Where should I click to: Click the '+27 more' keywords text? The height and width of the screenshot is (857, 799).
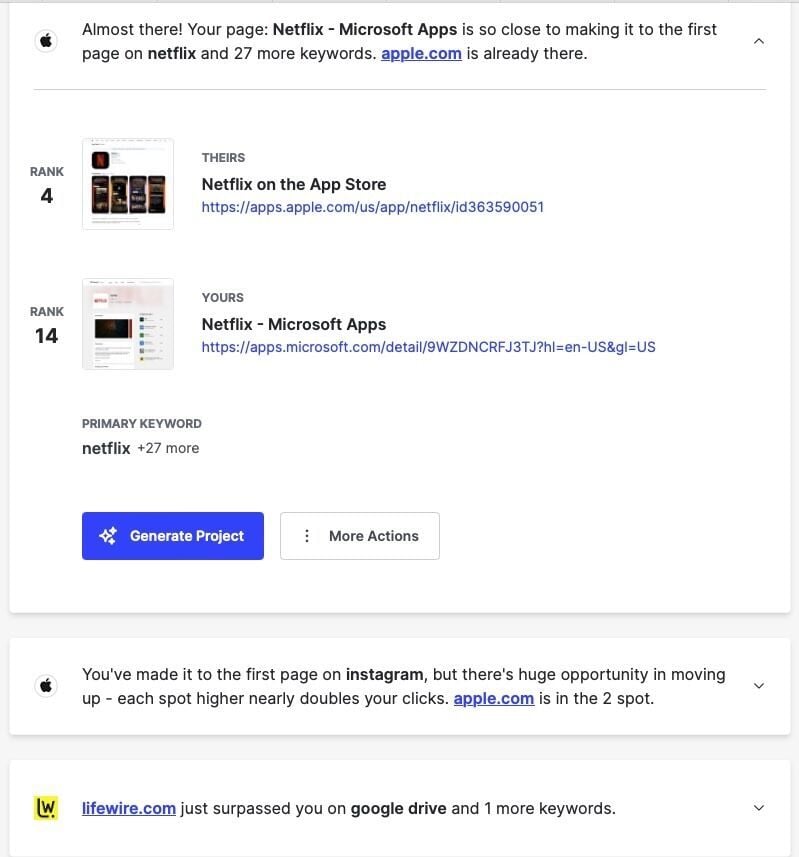pos(168,448)
